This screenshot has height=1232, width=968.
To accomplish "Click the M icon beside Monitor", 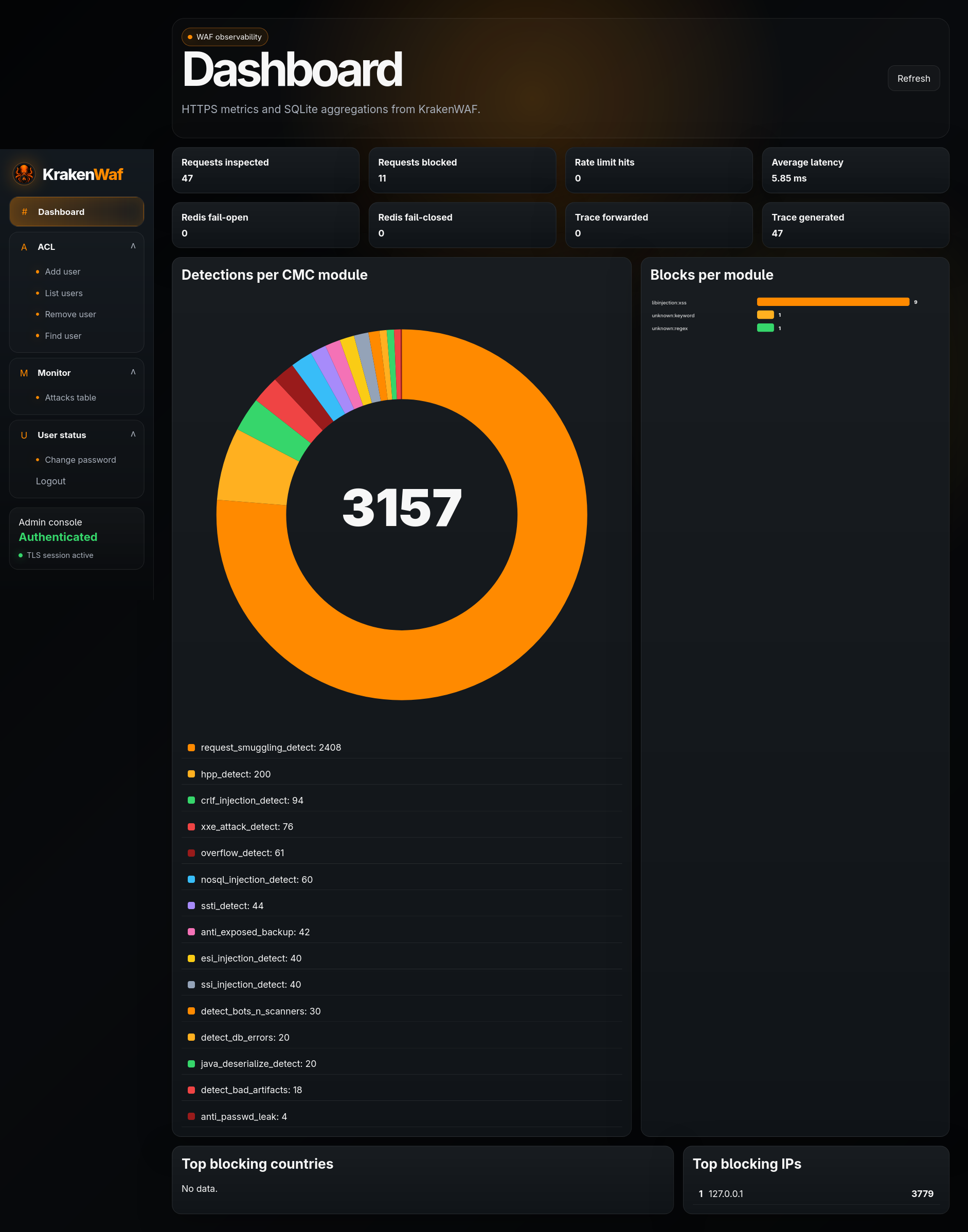I will pos(24,373).
